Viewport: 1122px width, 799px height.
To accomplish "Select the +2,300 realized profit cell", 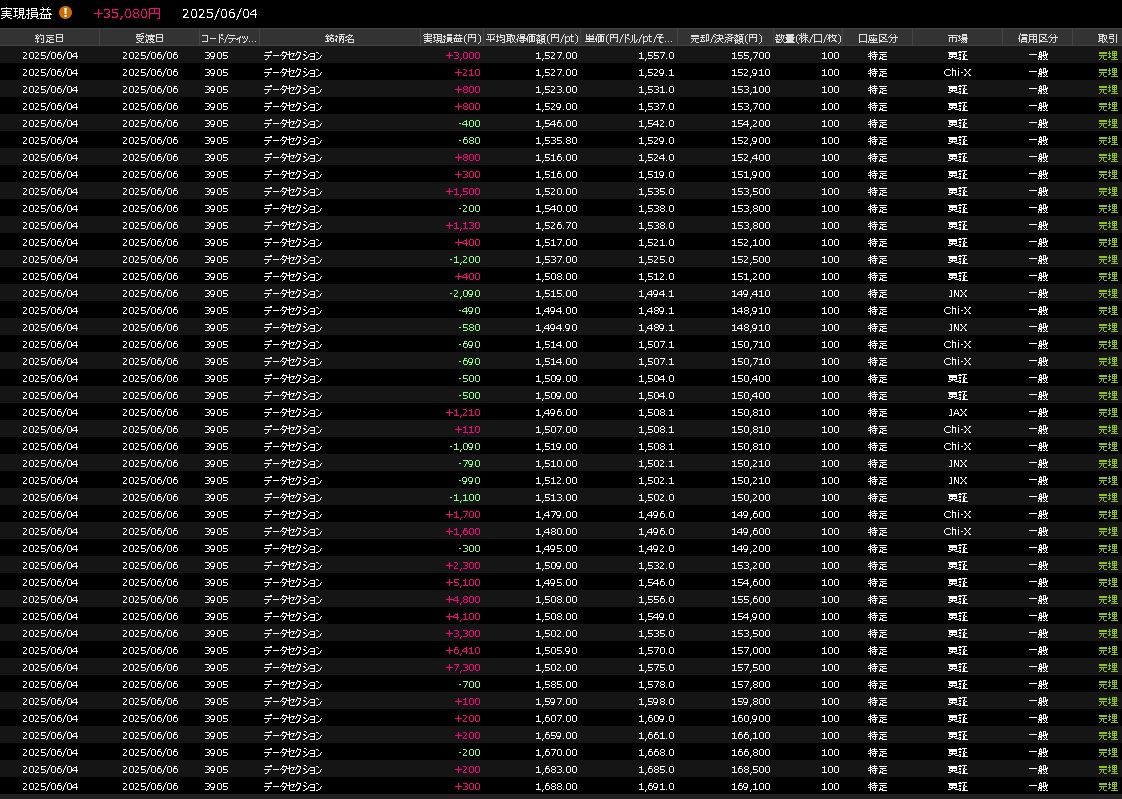I will pos(463,566).
